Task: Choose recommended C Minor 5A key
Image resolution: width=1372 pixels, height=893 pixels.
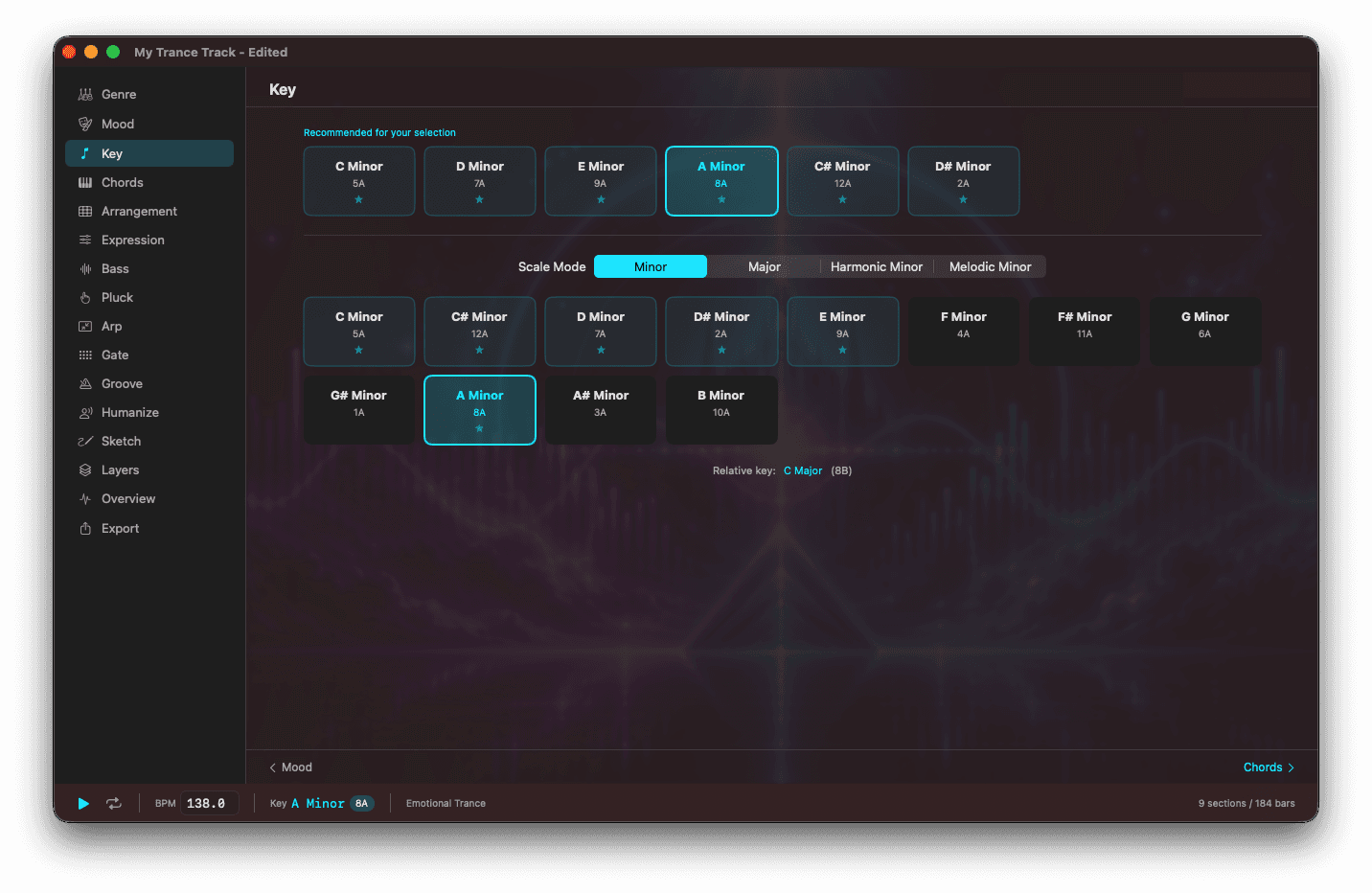Action: 359,181
